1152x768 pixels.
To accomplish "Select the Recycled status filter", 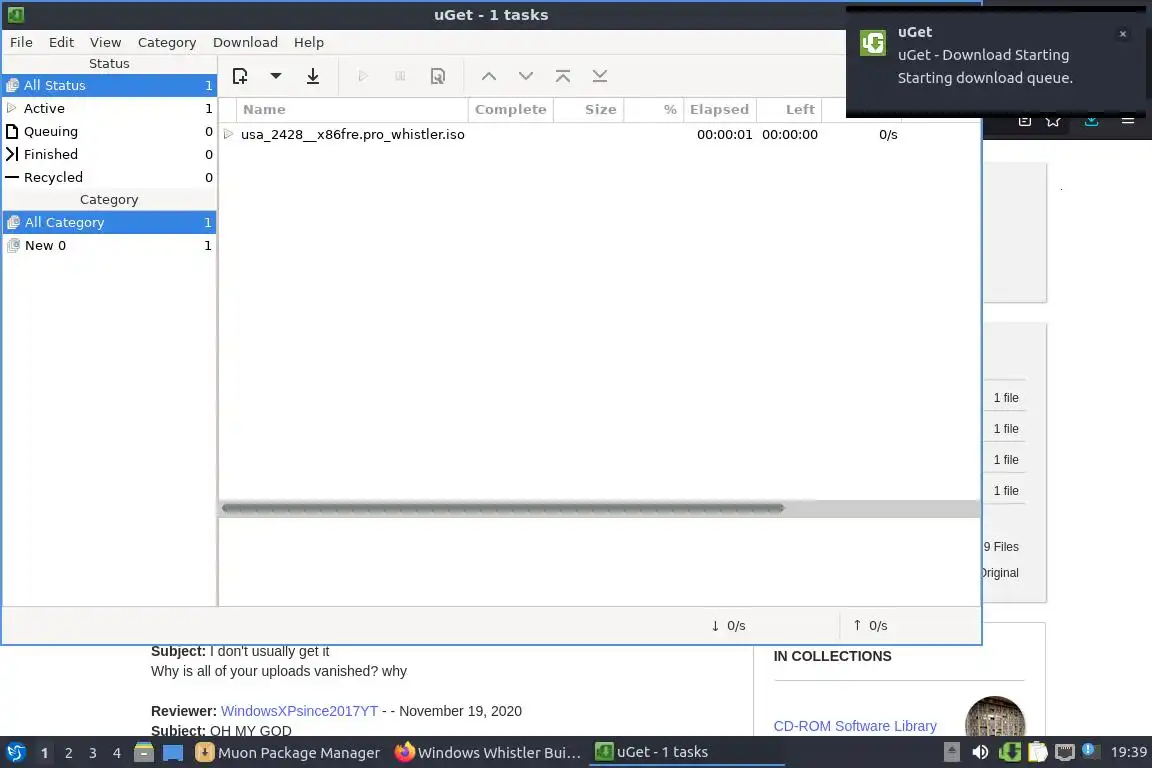I will pos(109,177).
